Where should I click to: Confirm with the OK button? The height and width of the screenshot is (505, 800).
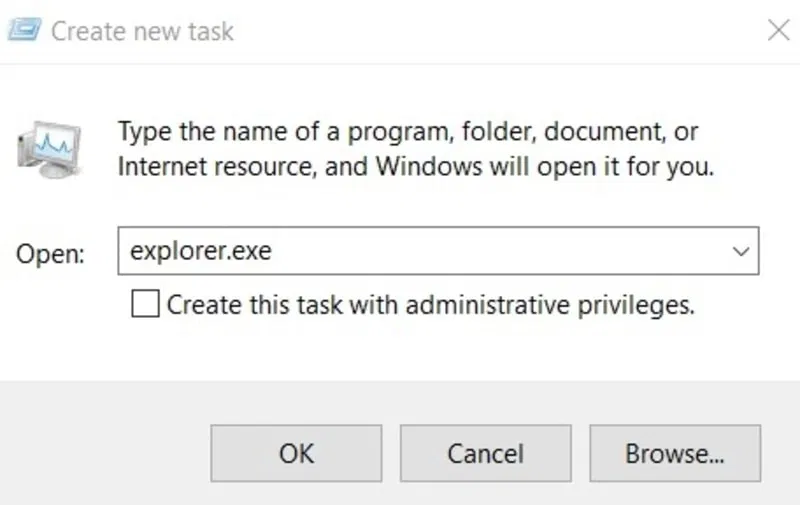[296, 453]
